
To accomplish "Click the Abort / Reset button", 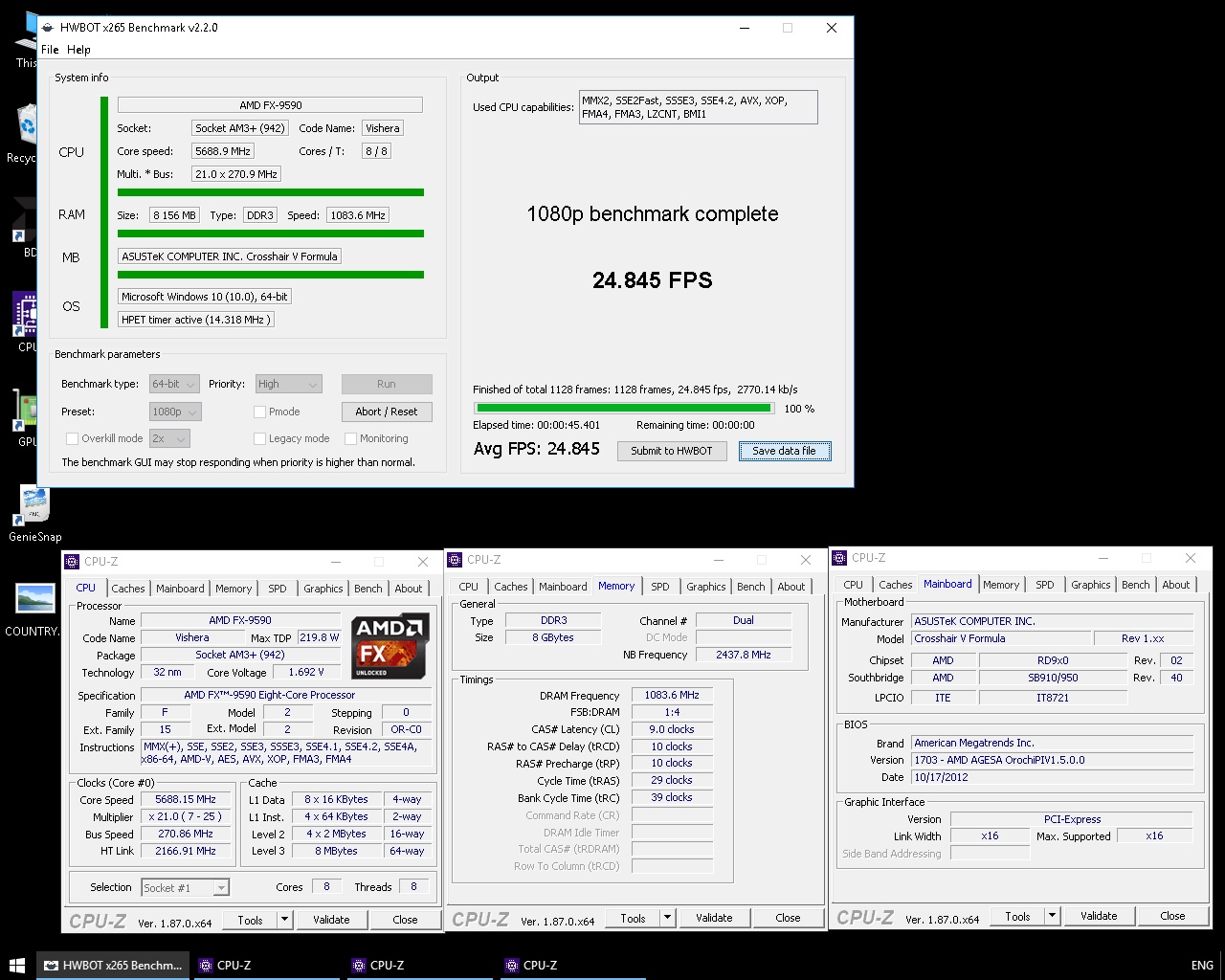I will coord(387,412).
